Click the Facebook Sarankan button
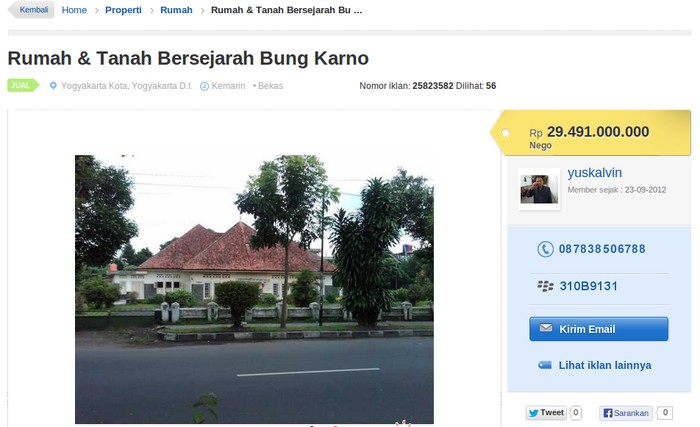Image resolution: width=700 pixels, height=427 pixels. point(626,413)
